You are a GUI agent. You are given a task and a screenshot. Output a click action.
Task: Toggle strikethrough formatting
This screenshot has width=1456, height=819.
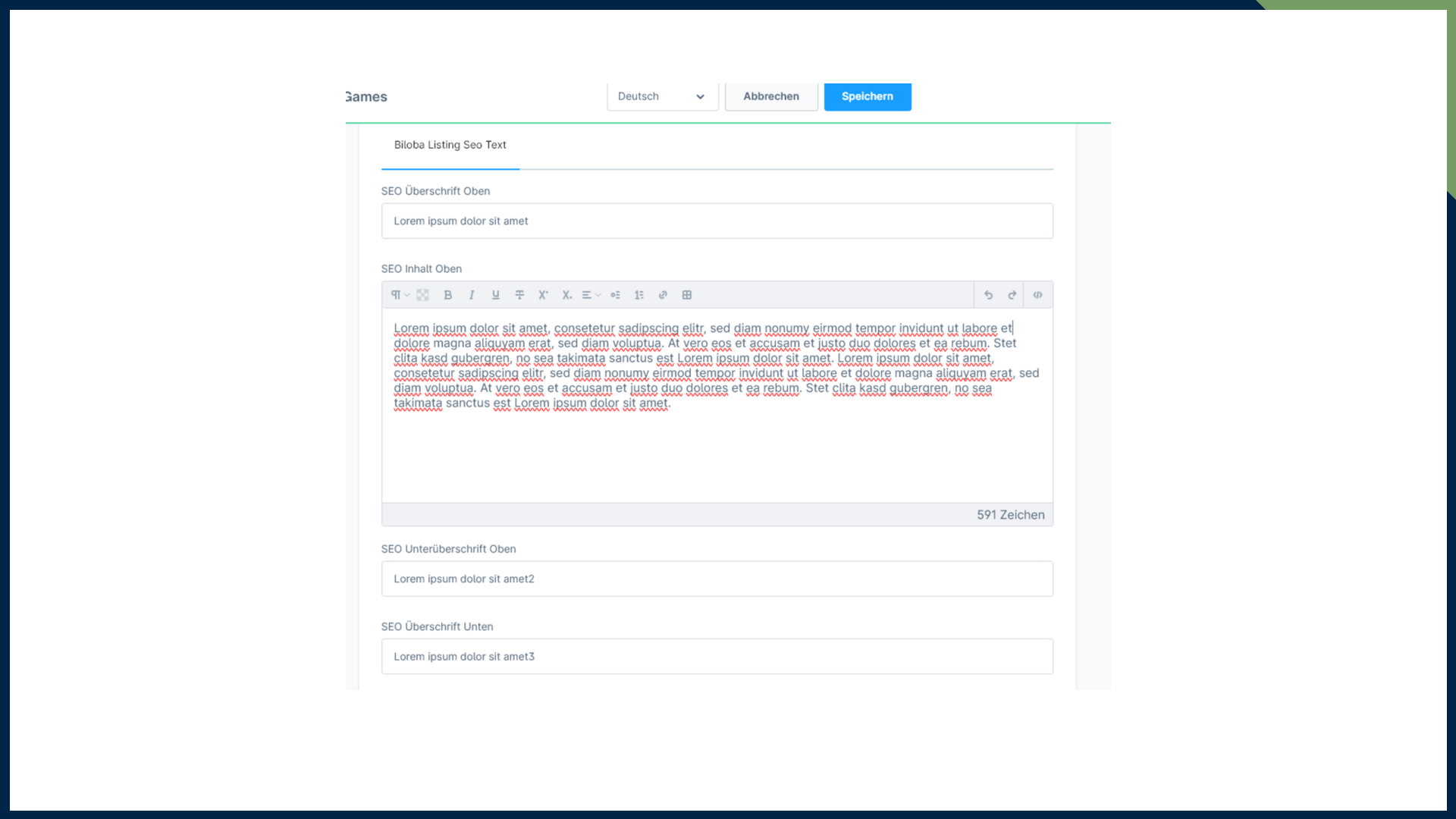tap(519, 295)
